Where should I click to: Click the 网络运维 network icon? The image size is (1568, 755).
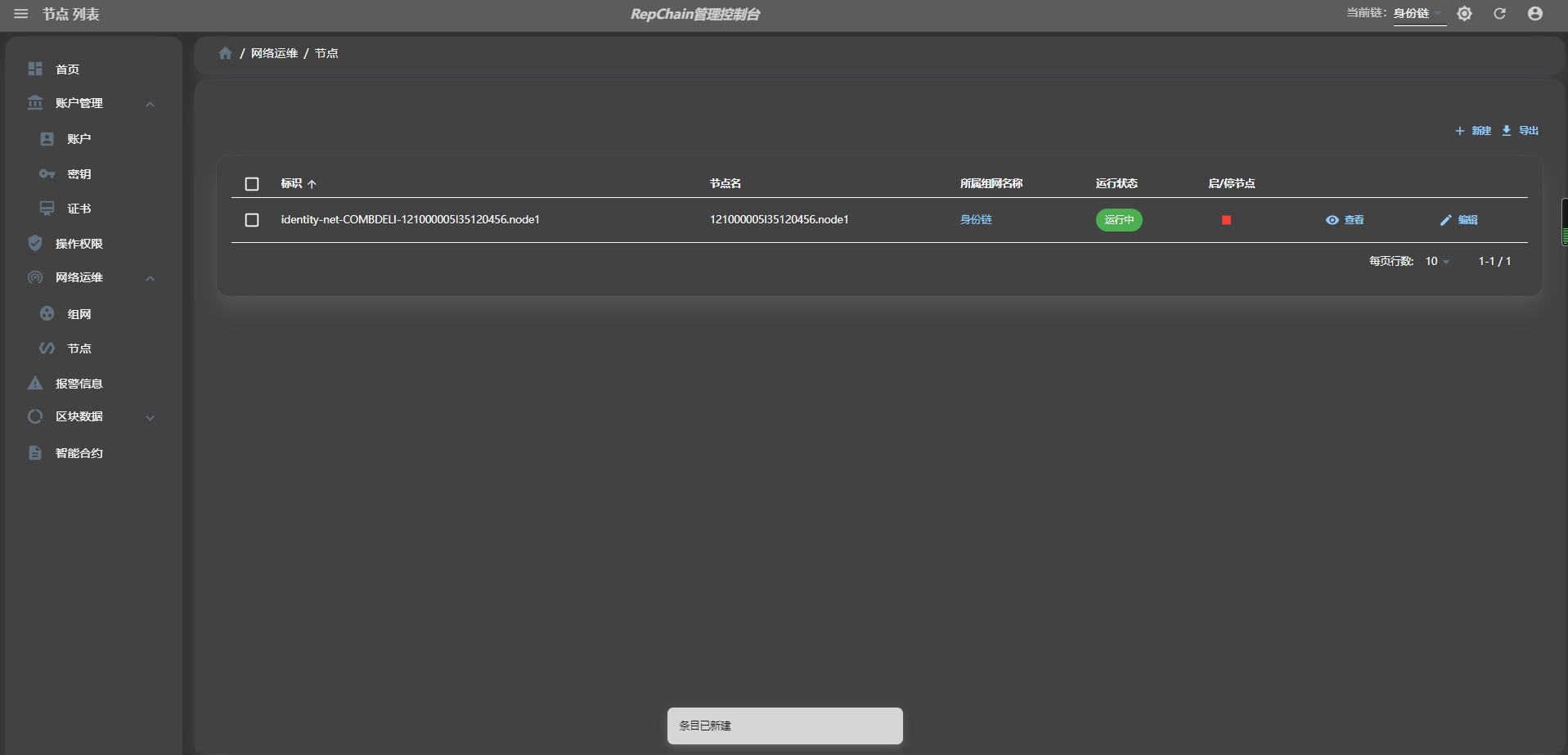(x=35, y=277)
